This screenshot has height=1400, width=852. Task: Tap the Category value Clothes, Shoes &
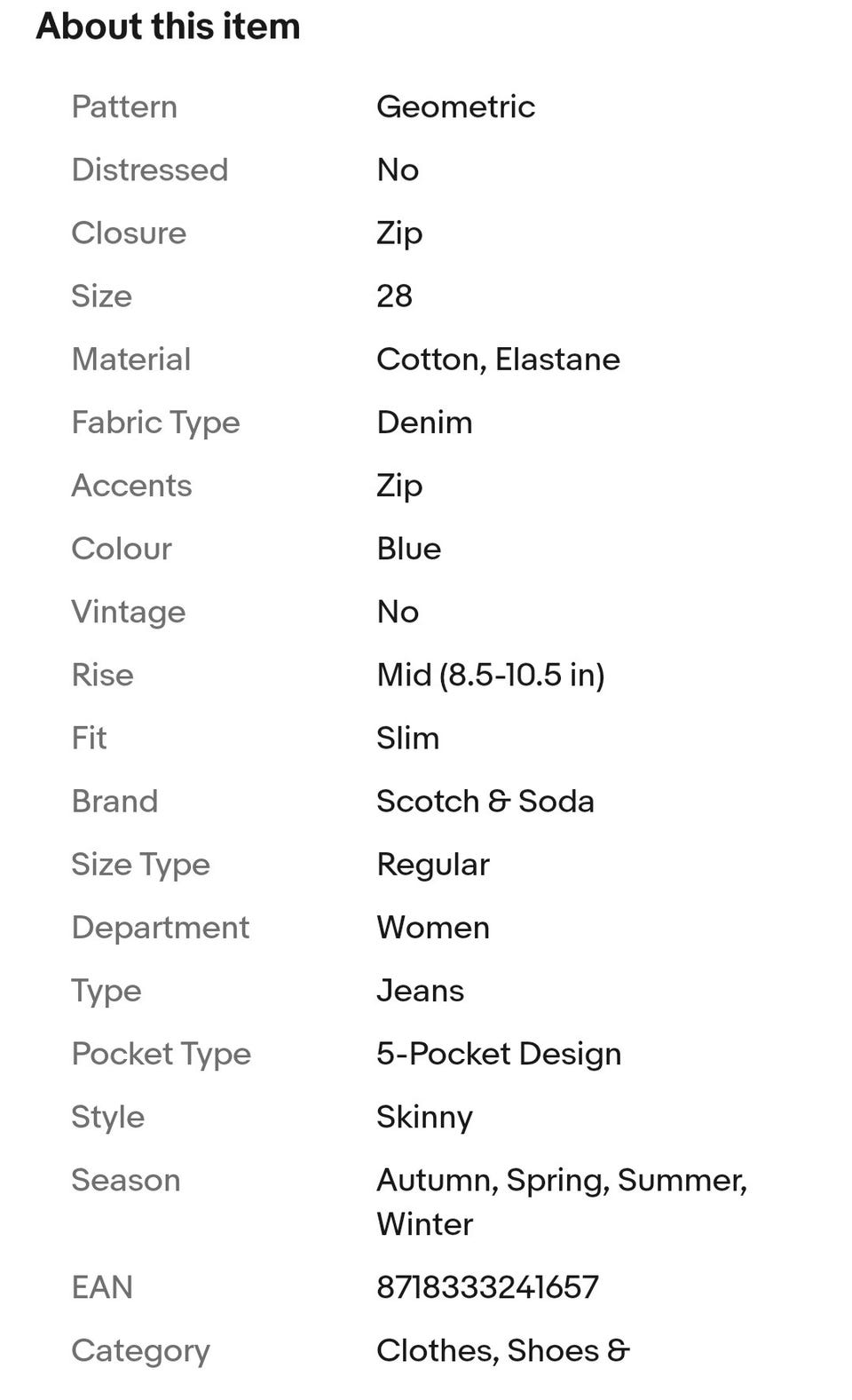tap(503, 1349)
